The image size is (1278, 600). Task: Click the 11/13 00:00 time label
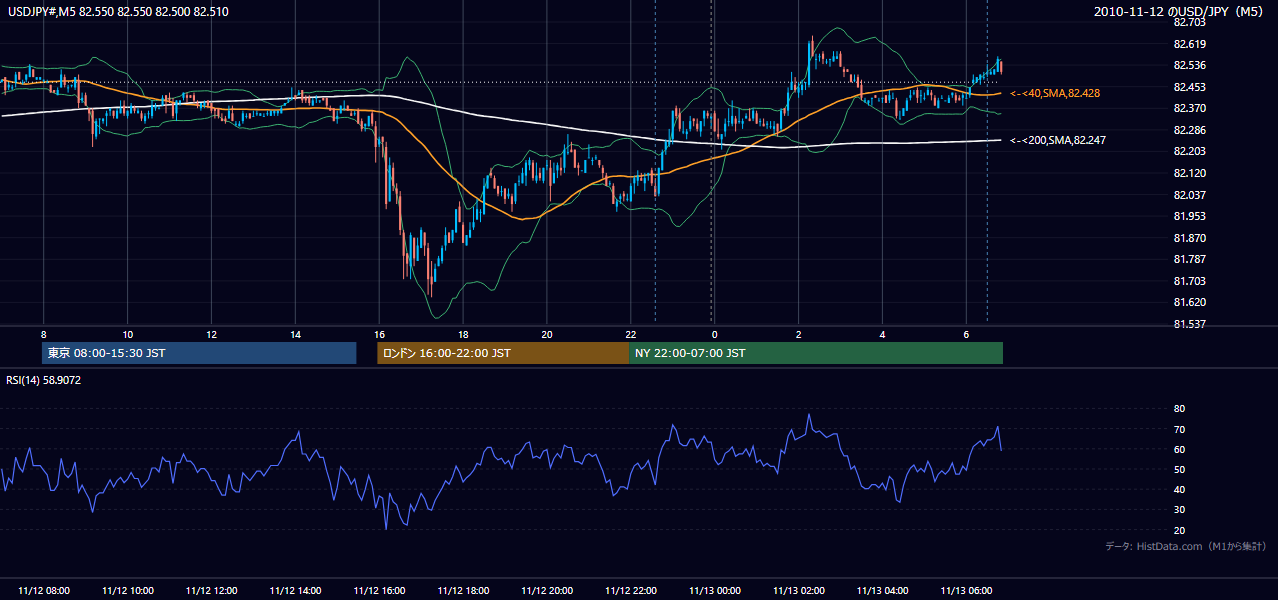pos(715,591)
